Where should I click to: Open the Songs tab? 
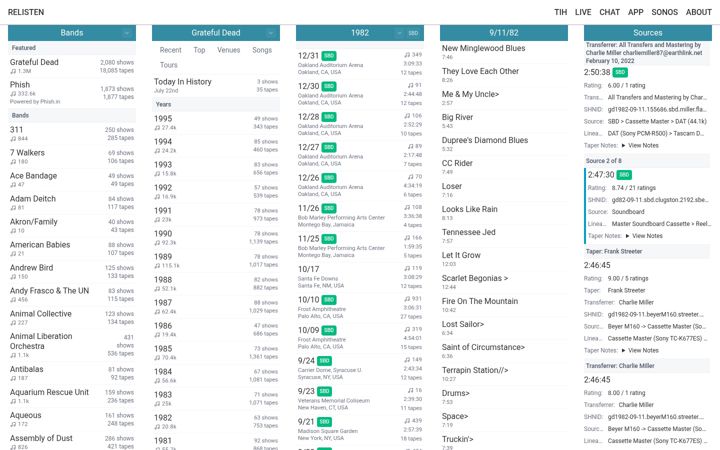[x=262, y=50]
